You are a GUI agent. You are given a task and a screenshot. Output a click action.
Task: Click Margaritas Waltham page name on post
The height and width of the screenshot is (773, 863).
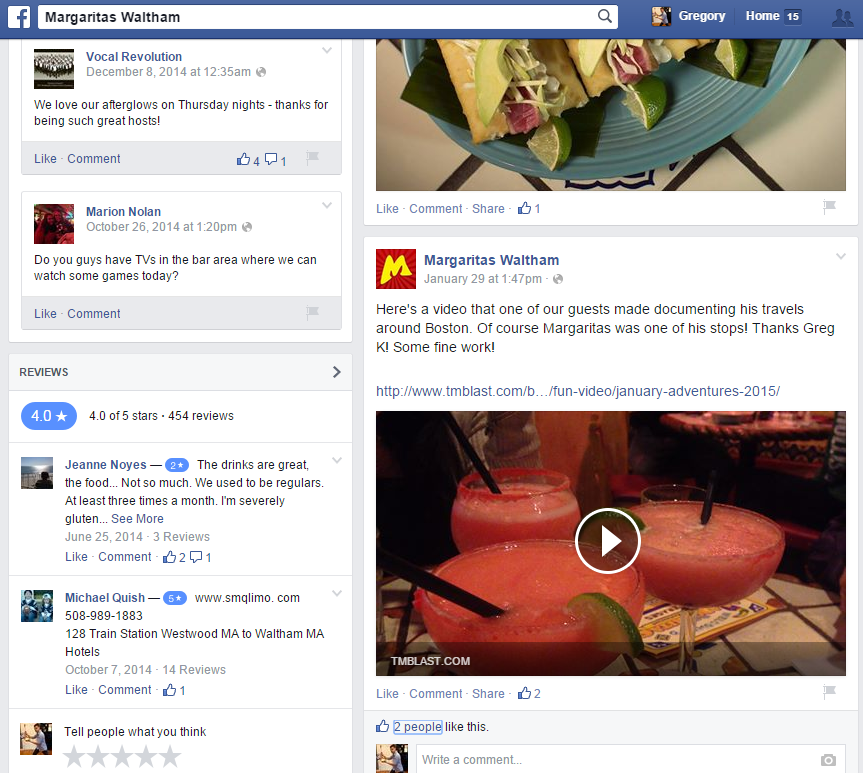tap(491, 260)
